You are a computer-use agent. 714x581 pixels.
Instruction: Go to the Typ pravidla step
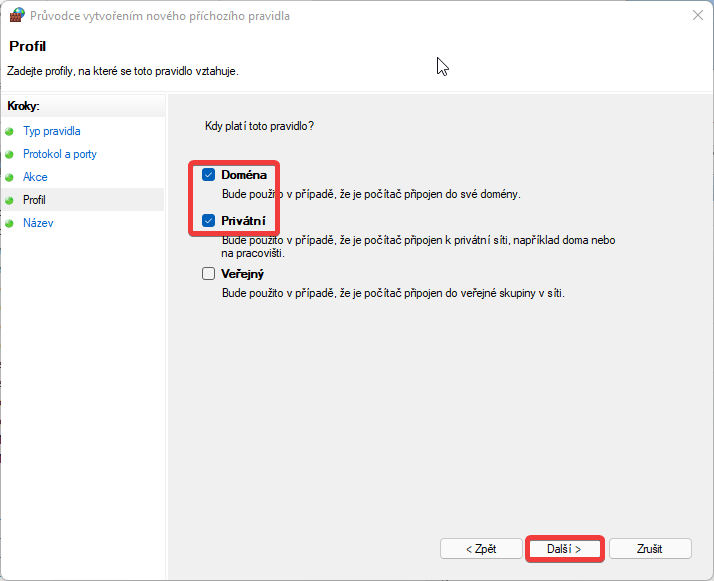point(52,131)
